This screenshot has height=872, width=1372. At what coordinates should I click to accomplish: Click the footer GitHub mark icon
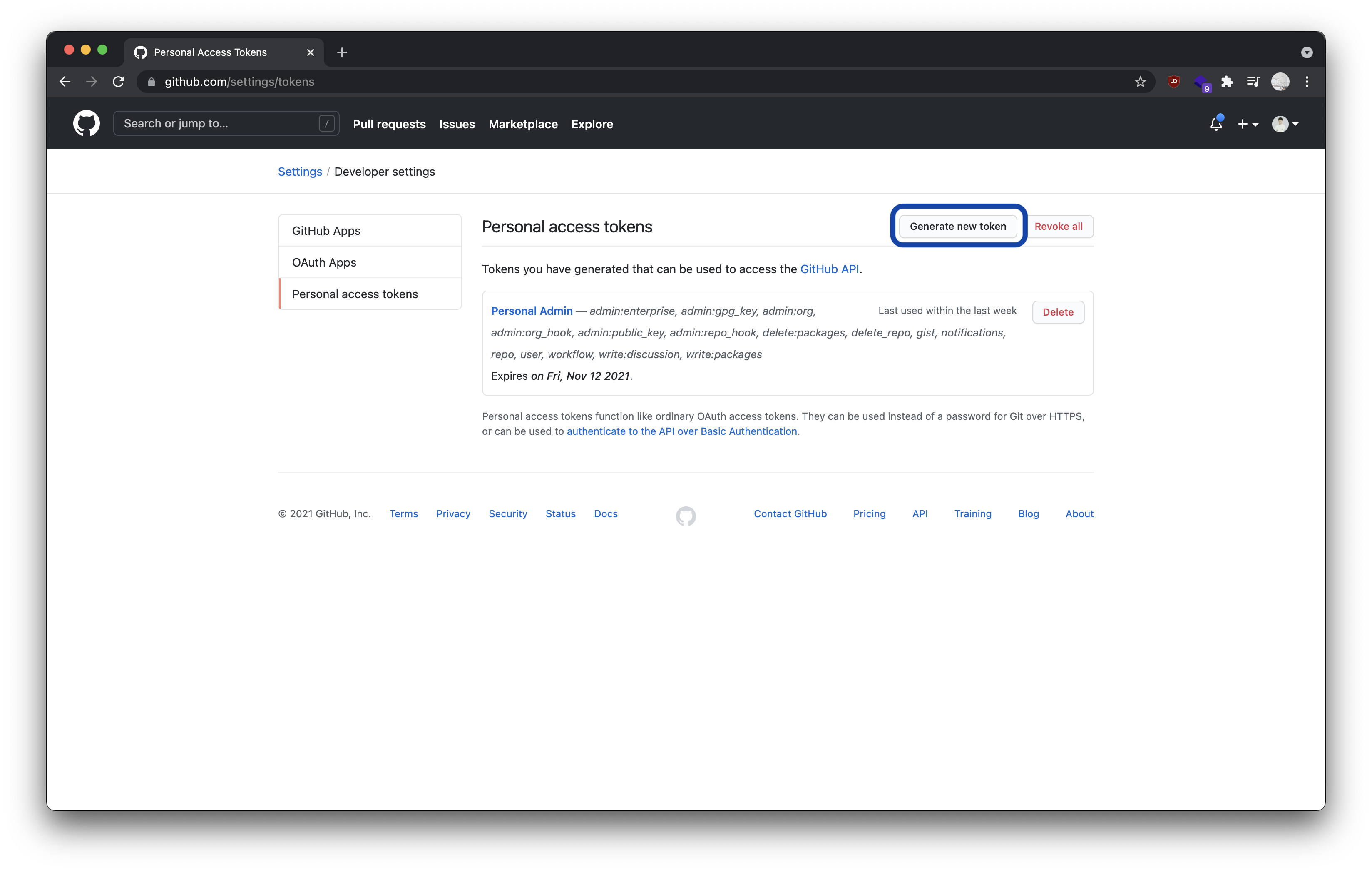686,516
